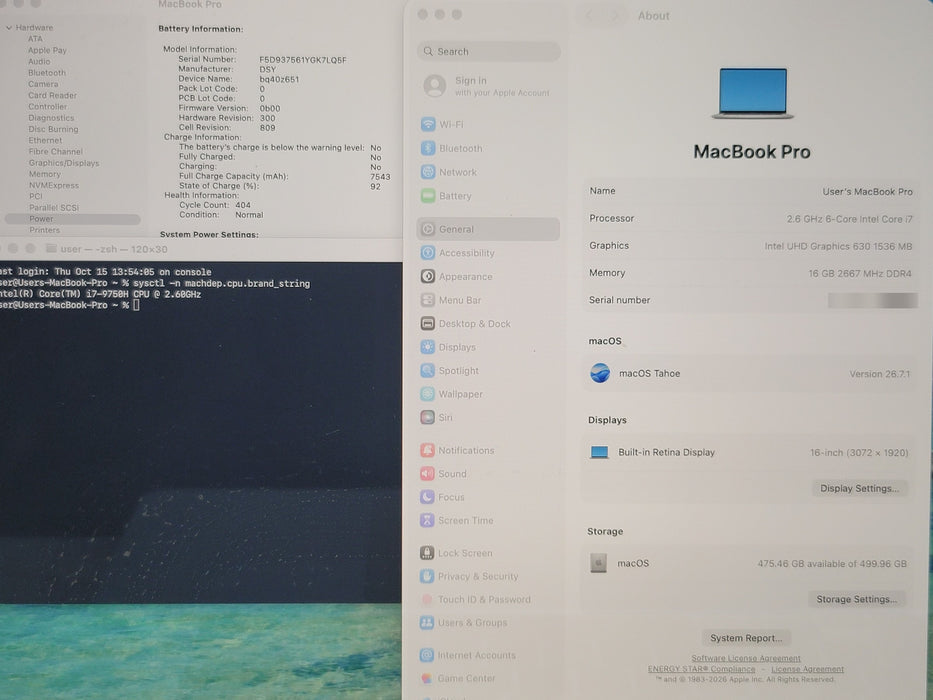Open Game Center icon
Screen dimensions: 933x700
427,679
